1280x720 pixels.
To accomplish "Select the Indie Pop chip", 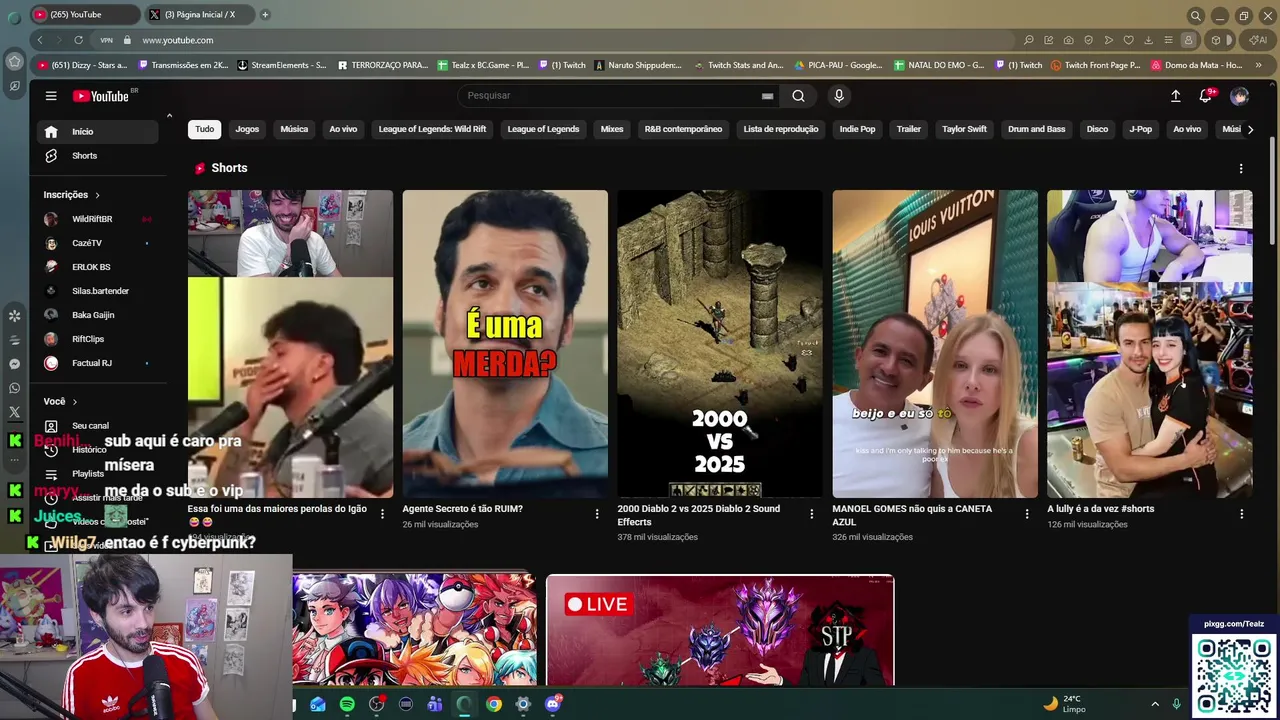I will point(857,129).
